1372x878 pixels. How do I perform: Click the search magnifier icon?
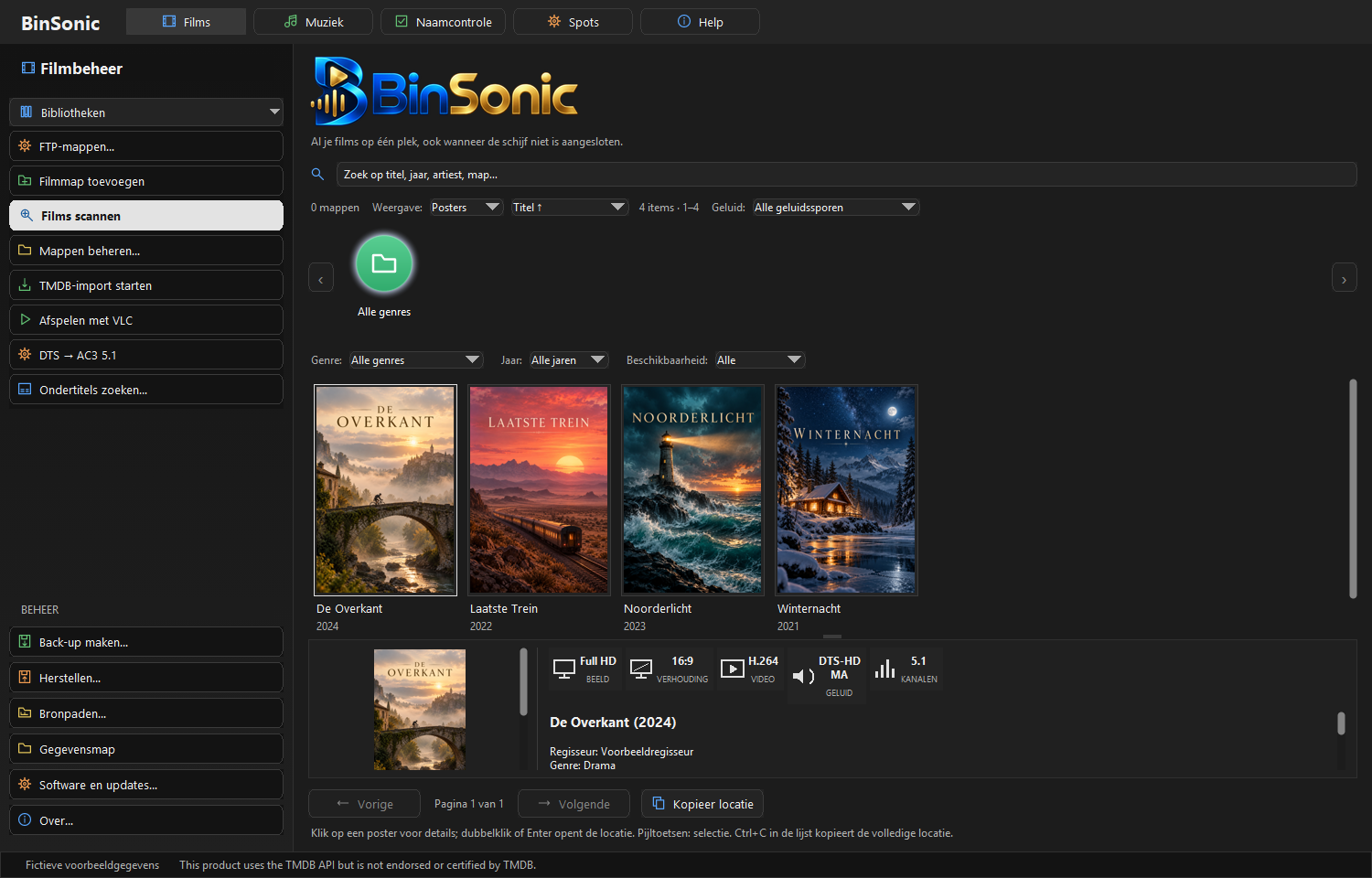(317, 174)
